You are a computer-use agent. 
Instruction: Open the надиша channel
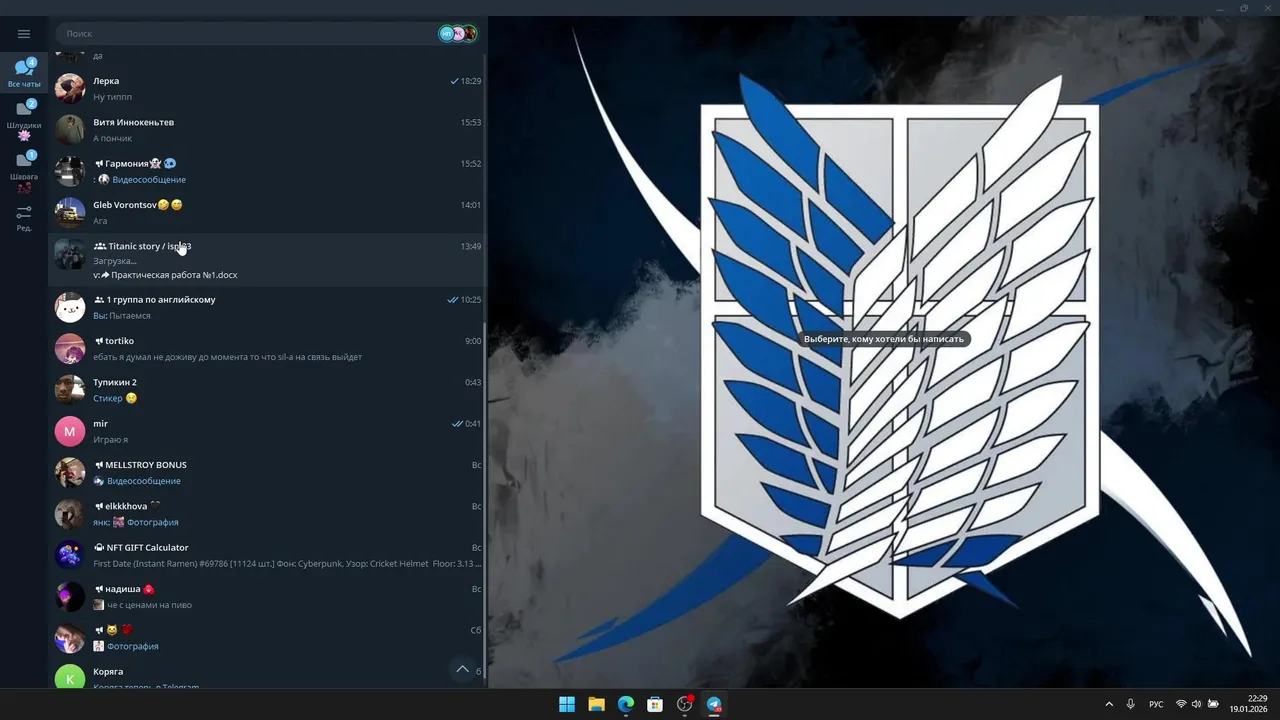coord(267,597)
